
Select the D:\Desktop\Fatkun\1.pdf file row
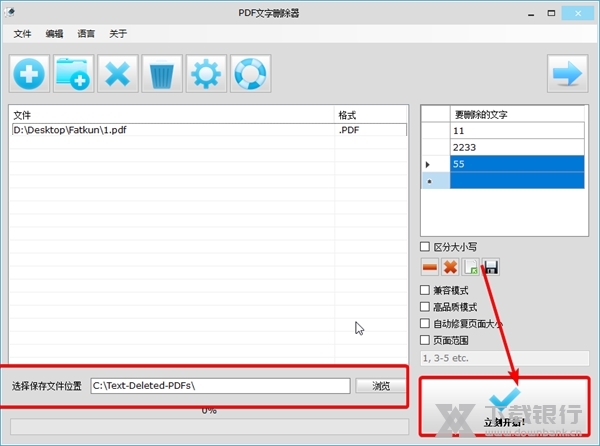click(x=209, y=130)
